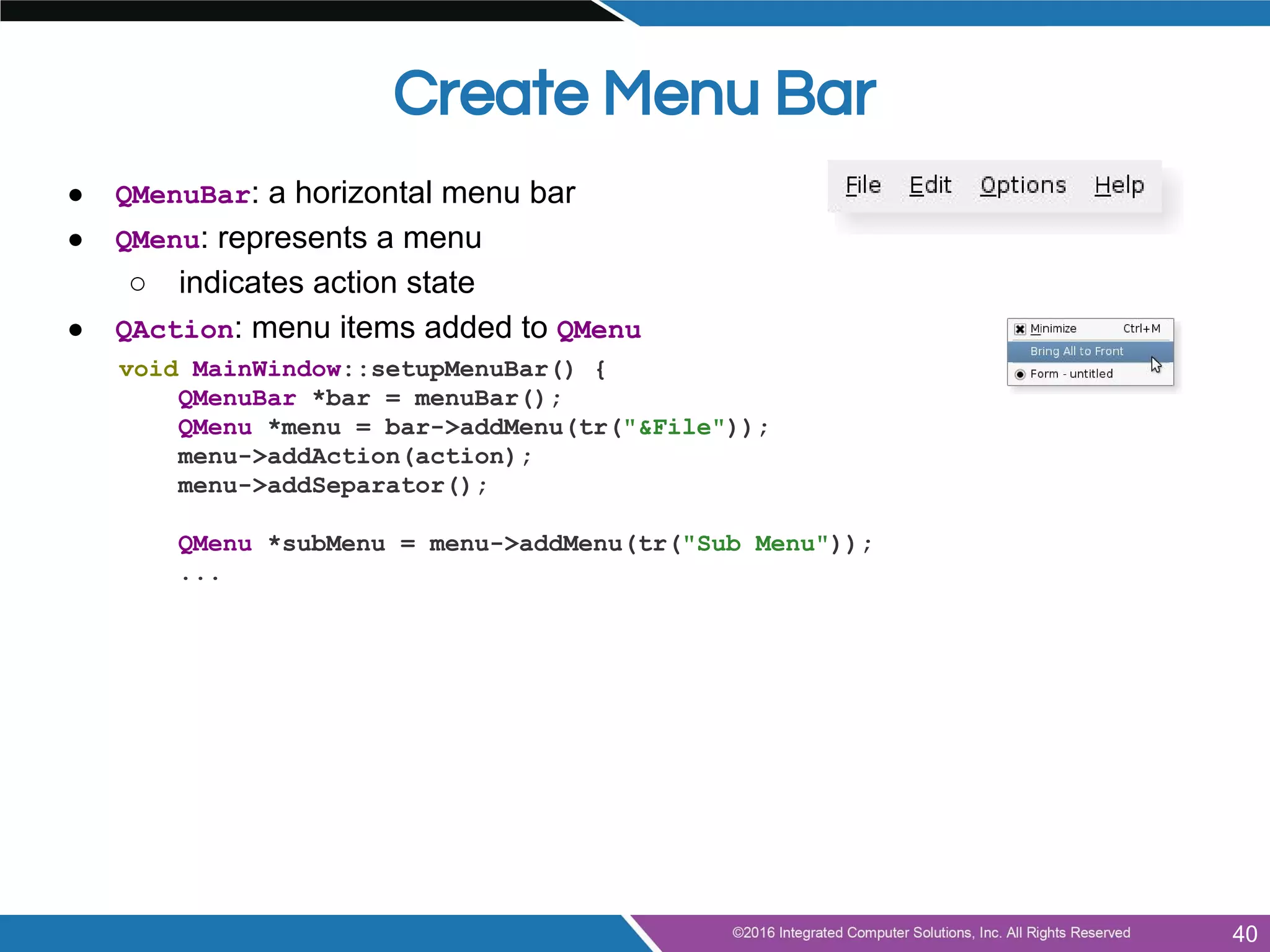
Task: Click the purple QMenuBar bullet keyword
Action: click(183, 195)
